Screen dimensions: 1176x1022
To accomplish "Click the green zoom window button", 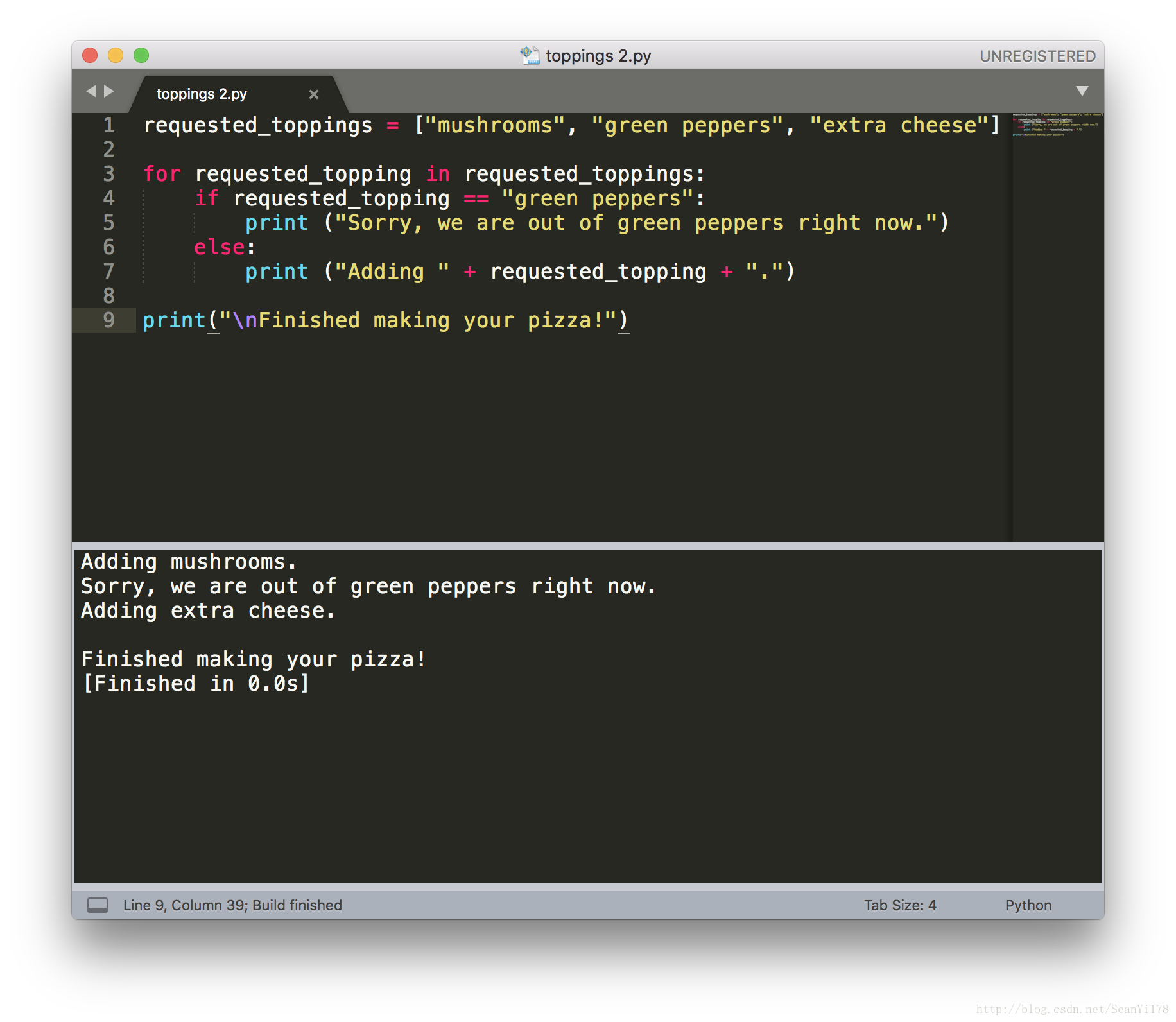I will click(x=141, y=55).
